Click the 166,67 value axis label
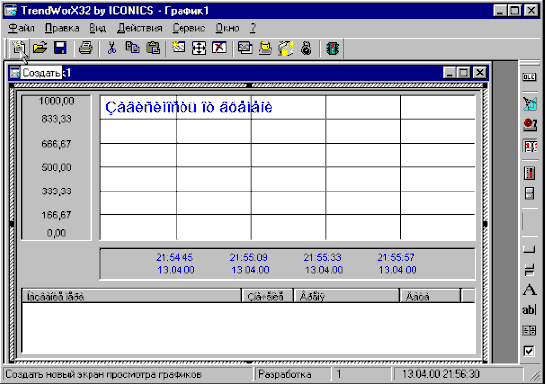The height and width of the screenshot is (386, 546). (x=56, y=215)
